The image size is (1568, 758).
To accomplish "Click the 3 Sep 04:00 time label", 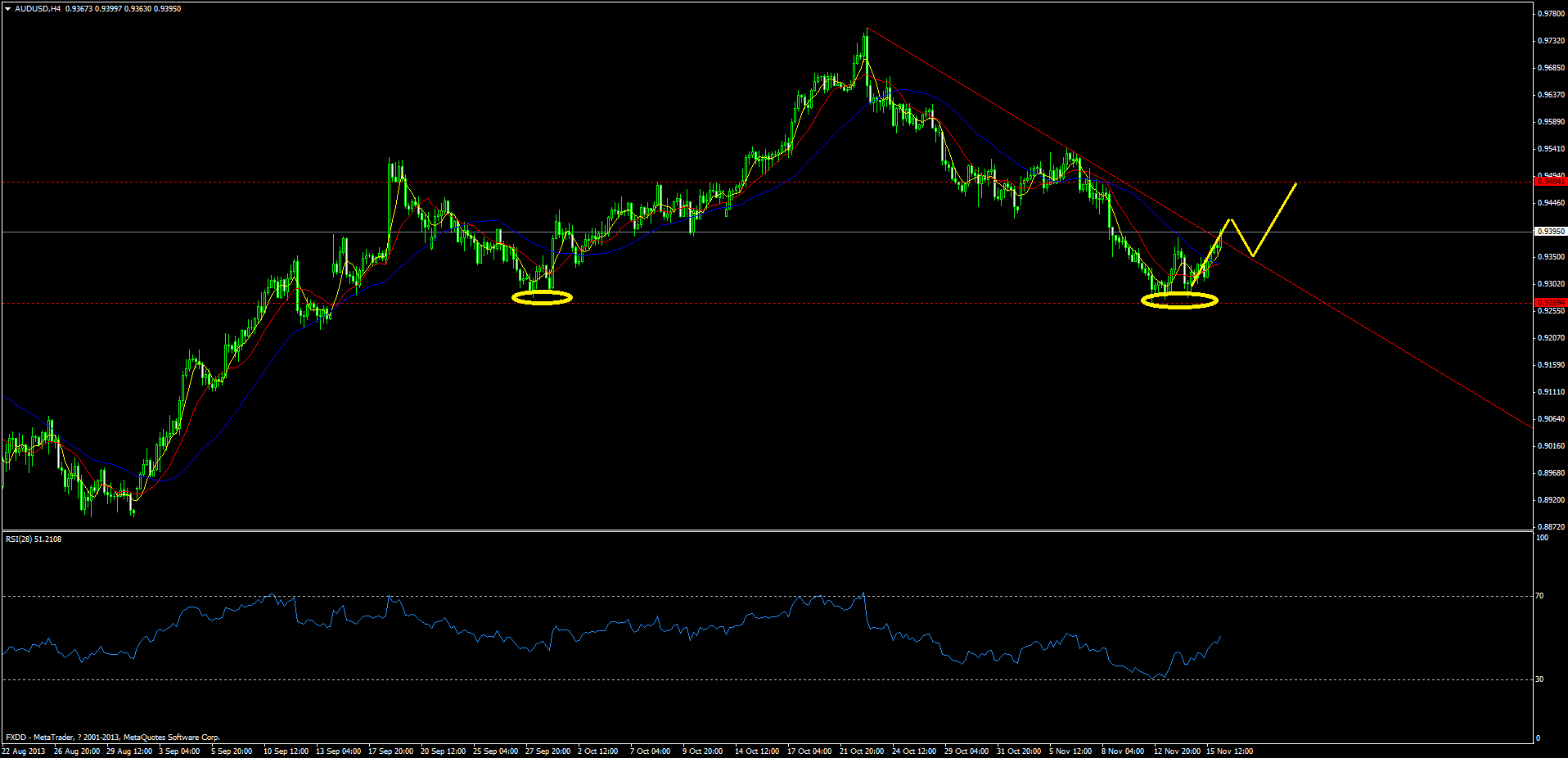I will click(179, 751).
